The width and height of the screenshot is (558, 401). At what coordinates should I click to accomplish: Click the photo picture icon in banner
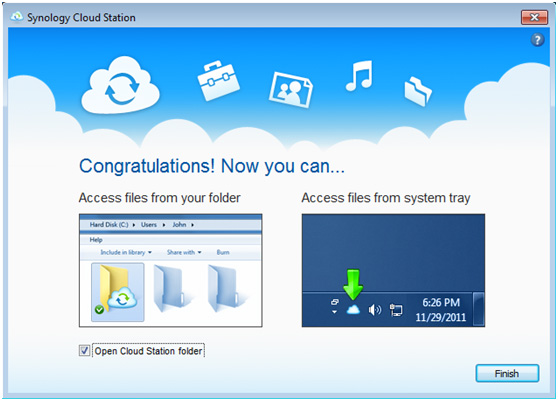pyautogui.click(x=291, y=90)
